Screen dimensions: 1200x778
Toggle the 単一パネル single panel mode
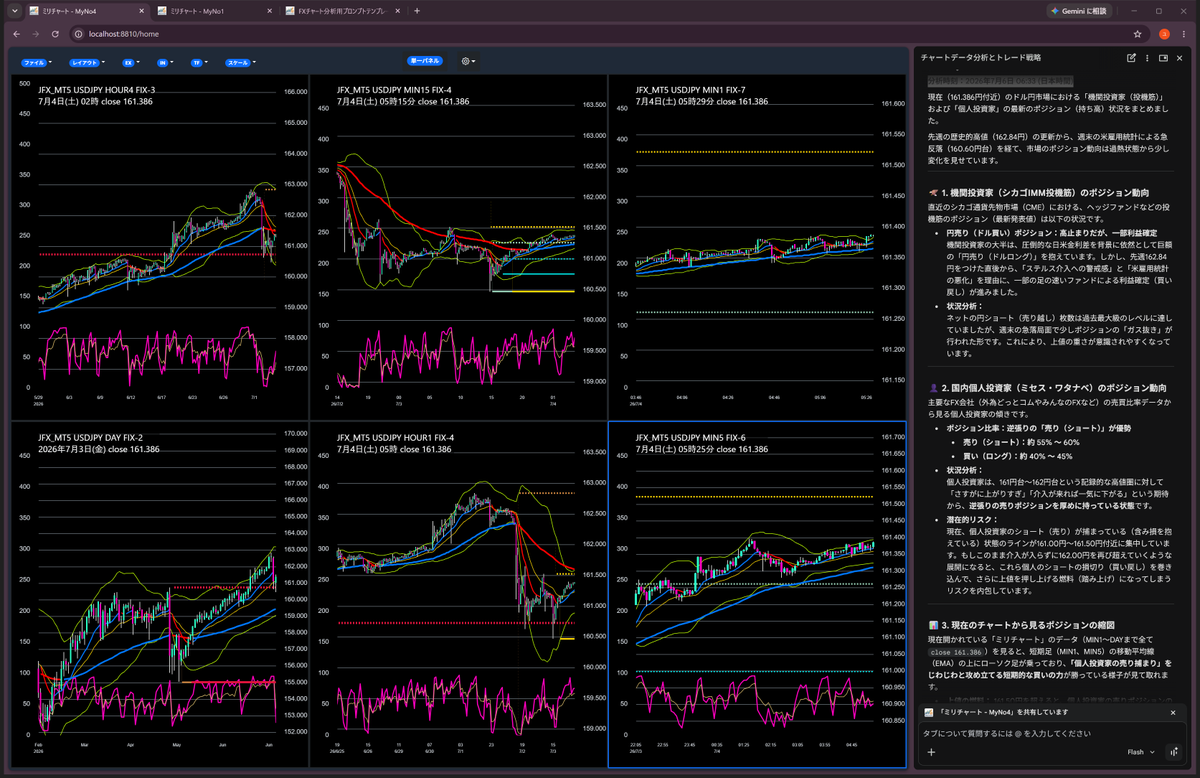pyautogui.click(x=424, y=61)
